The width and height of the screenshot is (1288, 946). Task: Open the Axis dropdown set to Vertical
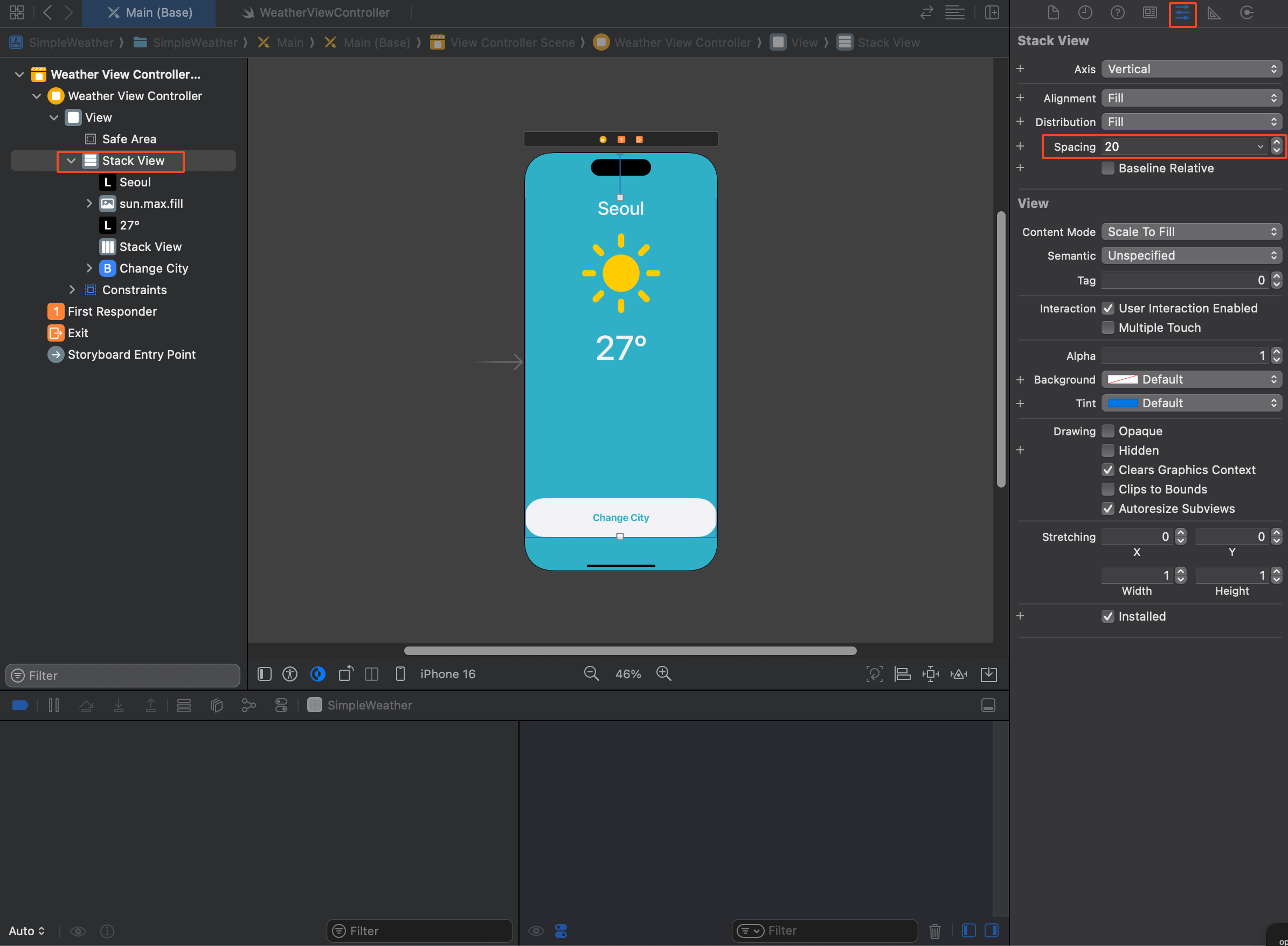(1191, 69)
